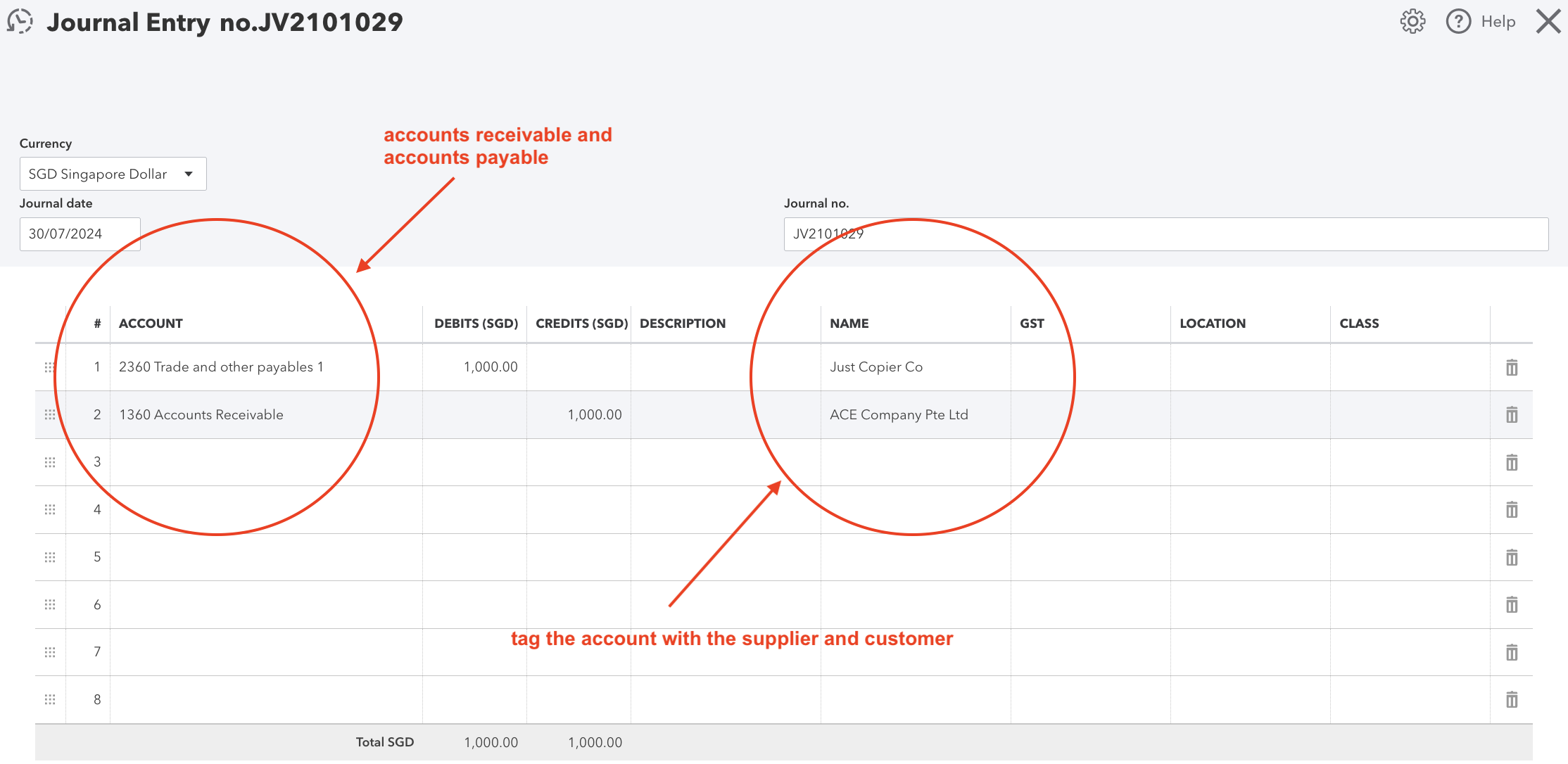Select the ACCOUNT column header
This screenshot has width=1568, height=764.
point(151,323)
